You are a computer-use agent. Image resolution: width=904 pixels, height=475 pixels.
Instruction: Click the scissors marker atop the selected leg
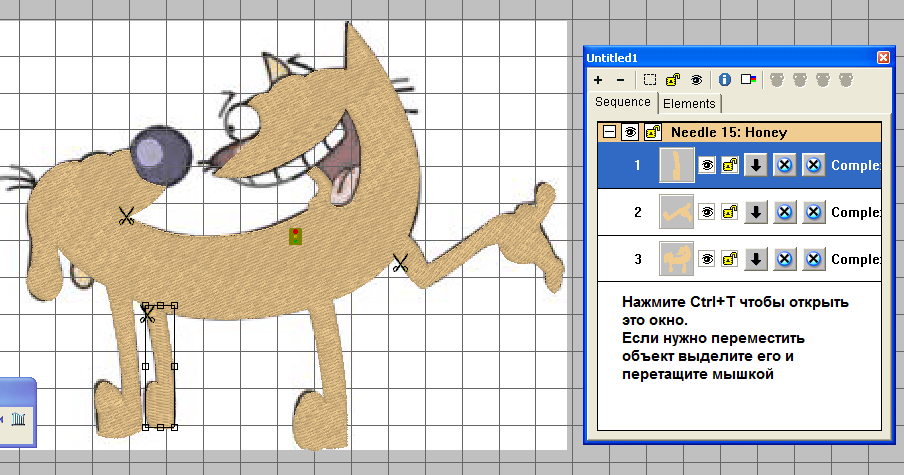pos(148,314)
